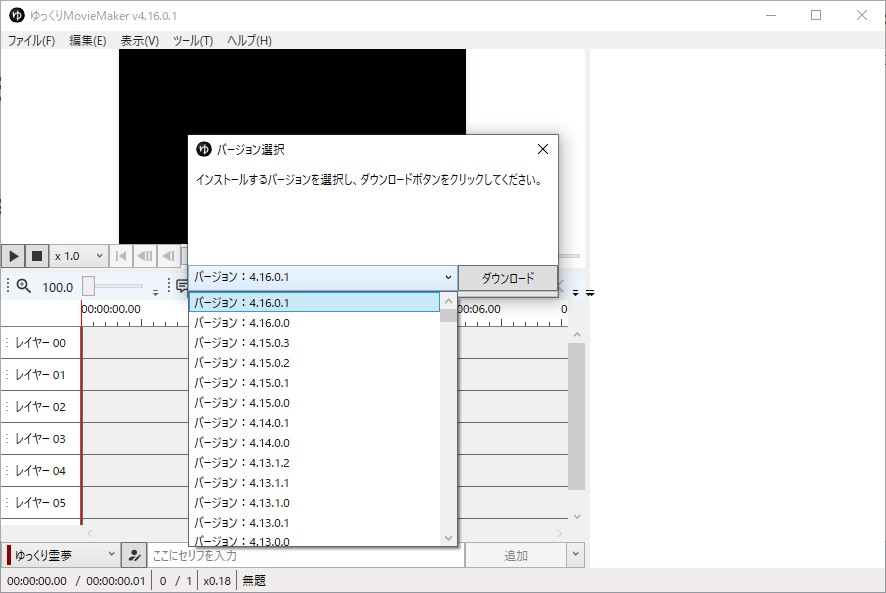Open the version combo box in the dialog
The image size is (886, 593).
point(323,277)
